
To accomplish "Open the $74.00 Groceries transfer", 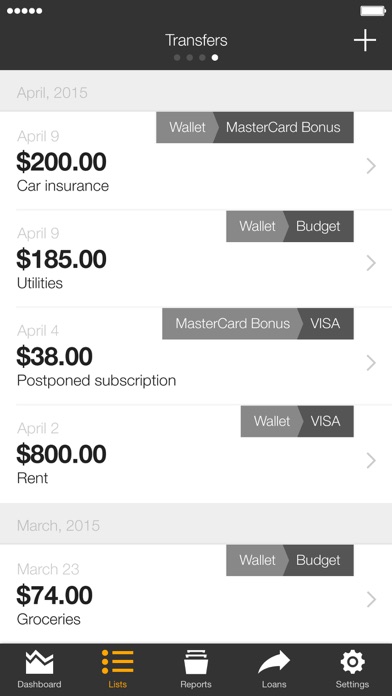I will tap(196, 594).
